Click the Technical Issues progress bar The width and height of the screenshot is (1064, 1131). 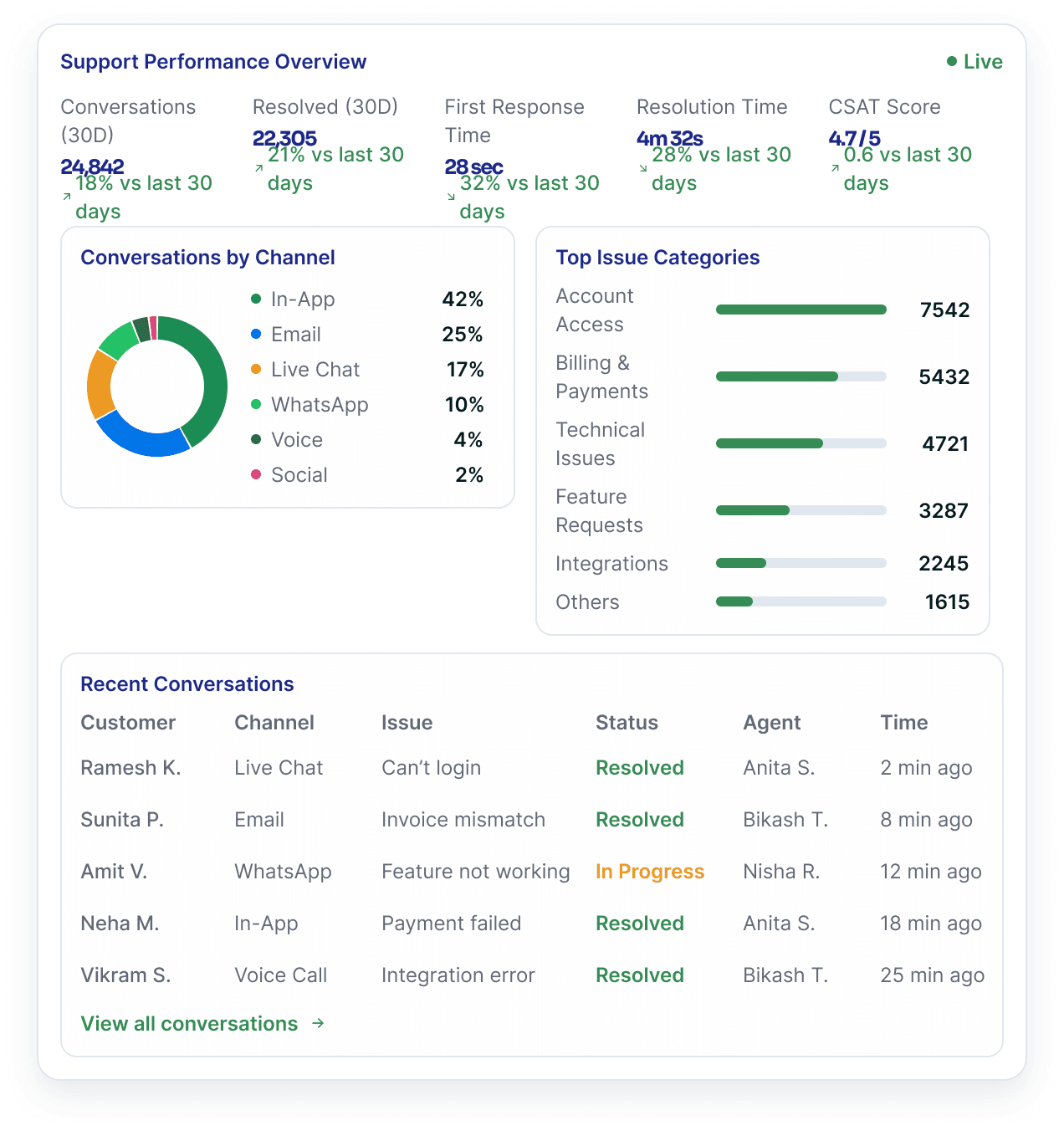pyautogui.click(x=801, y=443)
